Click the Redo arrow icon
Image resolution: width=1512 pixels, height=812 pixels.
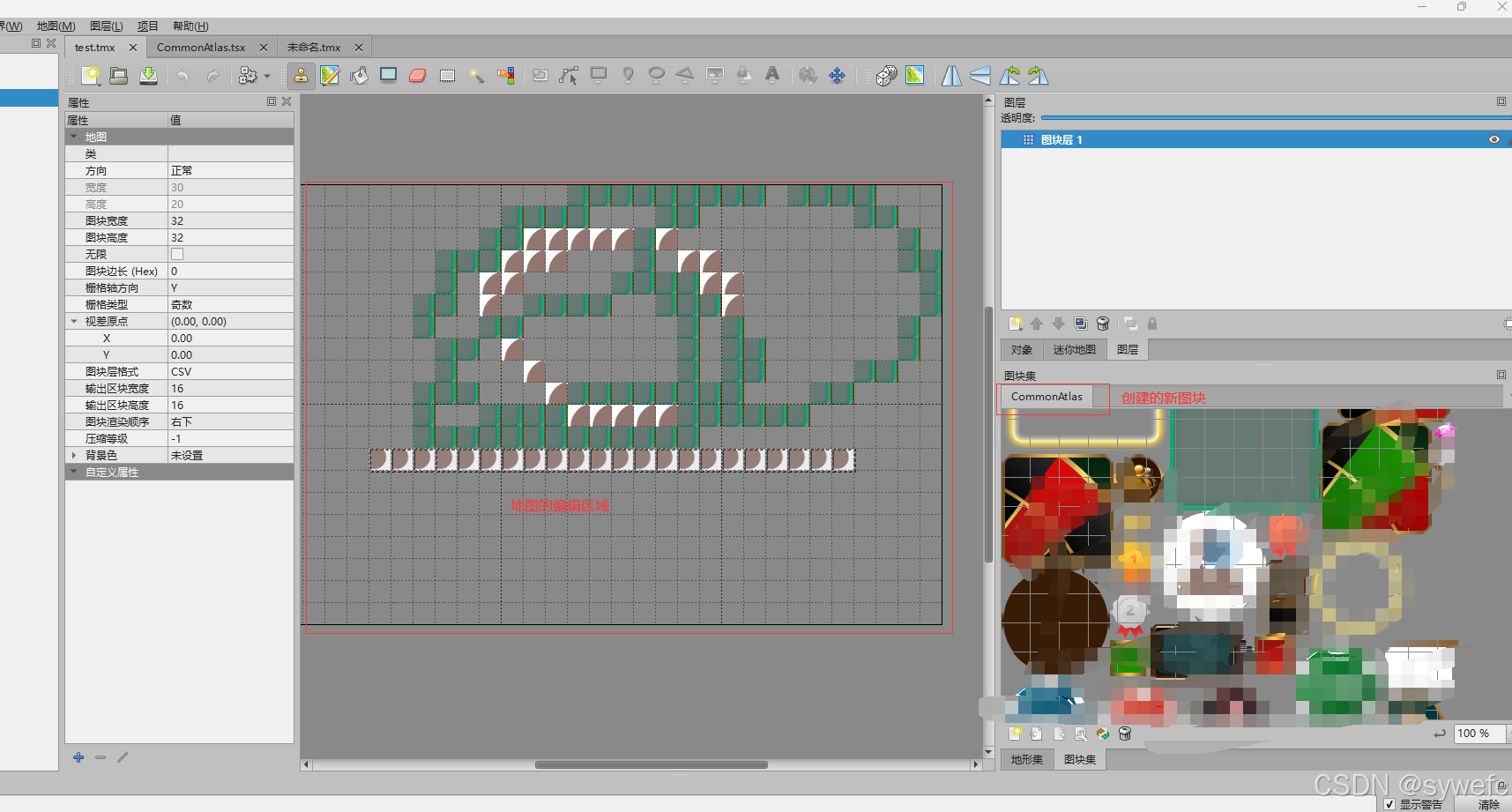click(x=213, y=76)
